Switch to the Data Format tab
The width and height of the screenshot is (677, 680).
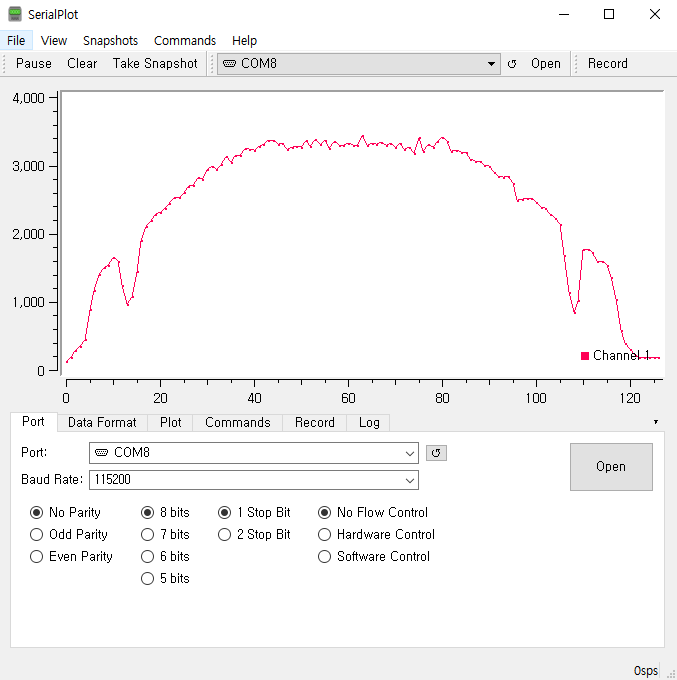tap(102, 422)
